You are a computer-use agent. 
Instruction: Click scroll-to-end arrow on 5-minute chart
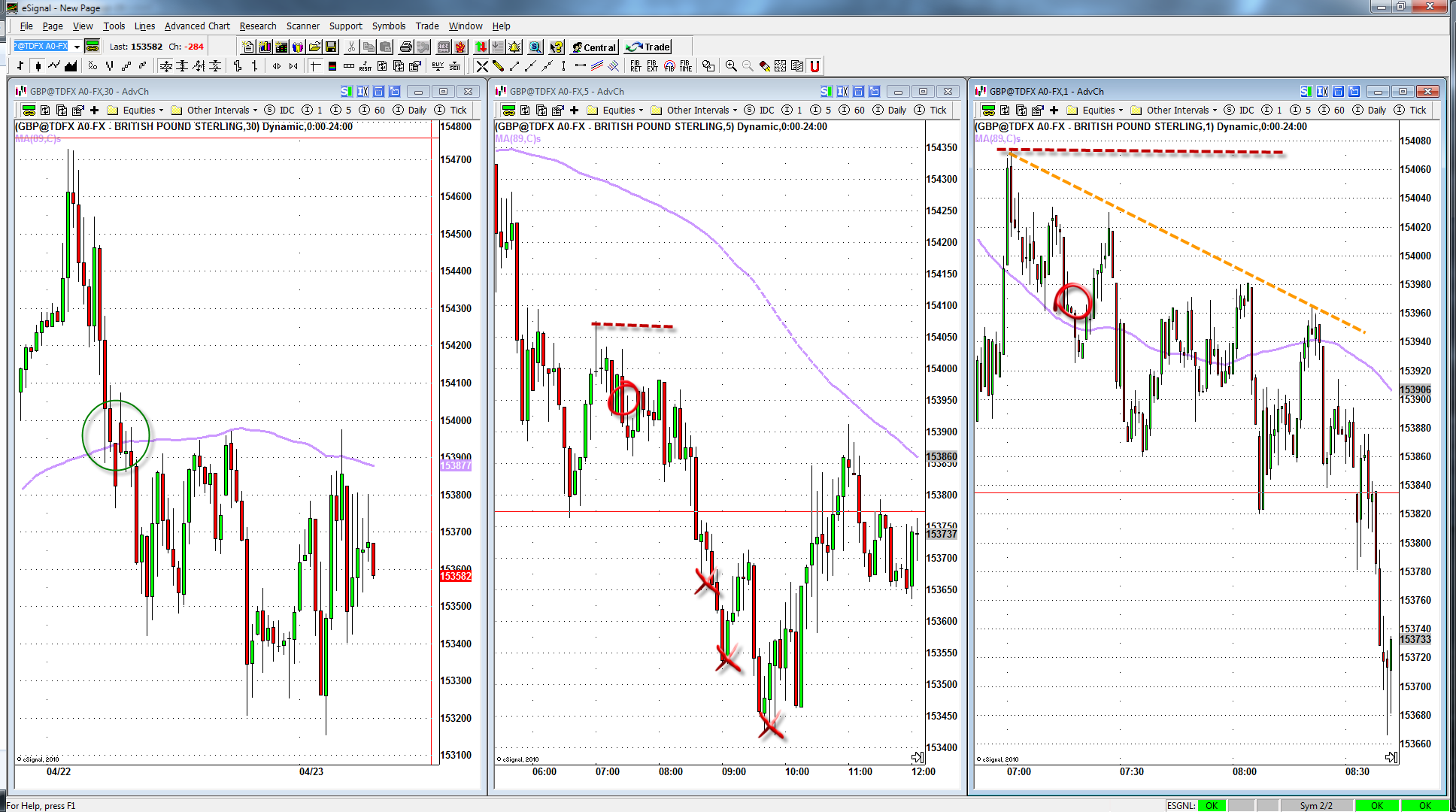pos(917,757)
